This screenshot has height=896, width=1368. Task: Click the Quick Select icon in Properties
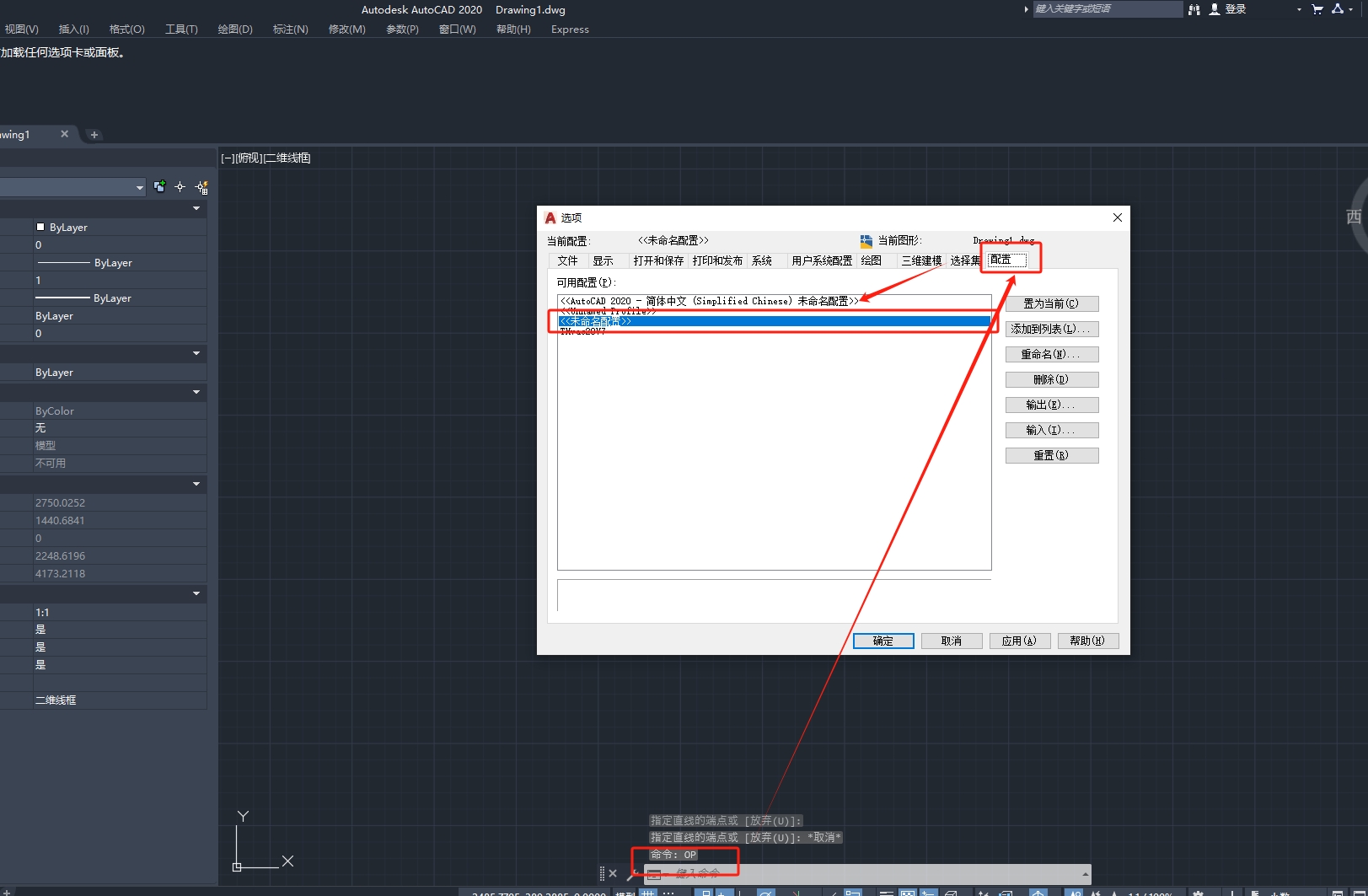[201, 187]
